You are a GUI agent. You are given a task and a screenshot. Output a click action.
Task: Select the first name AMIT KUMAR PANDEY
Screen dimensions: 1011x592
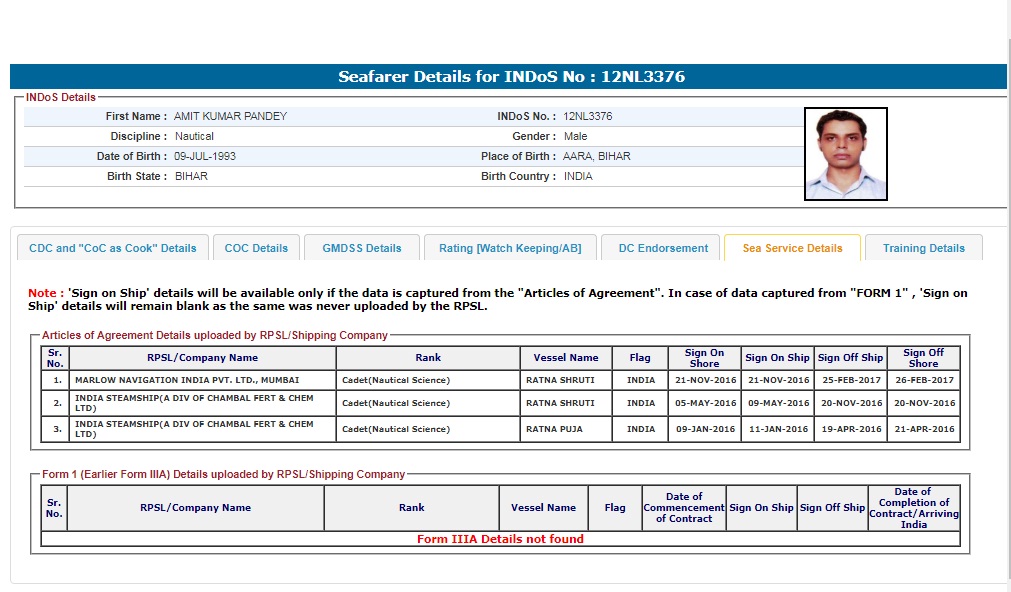[230, 116]
